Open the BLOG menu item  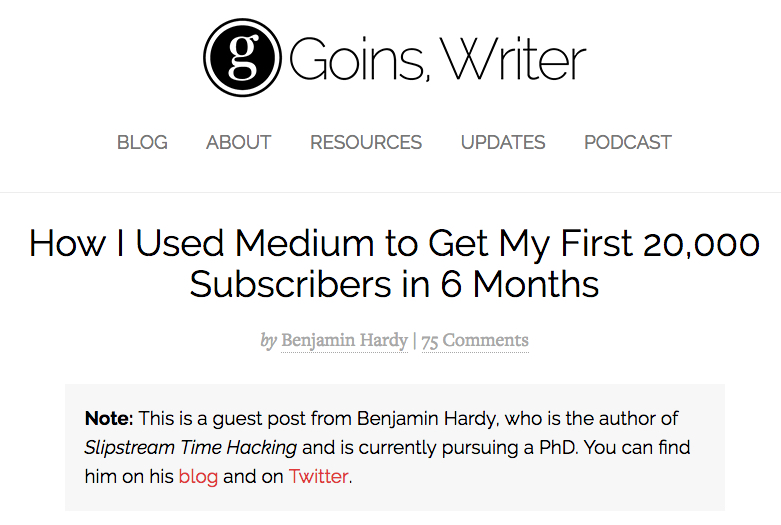click(x=142, y=142)
